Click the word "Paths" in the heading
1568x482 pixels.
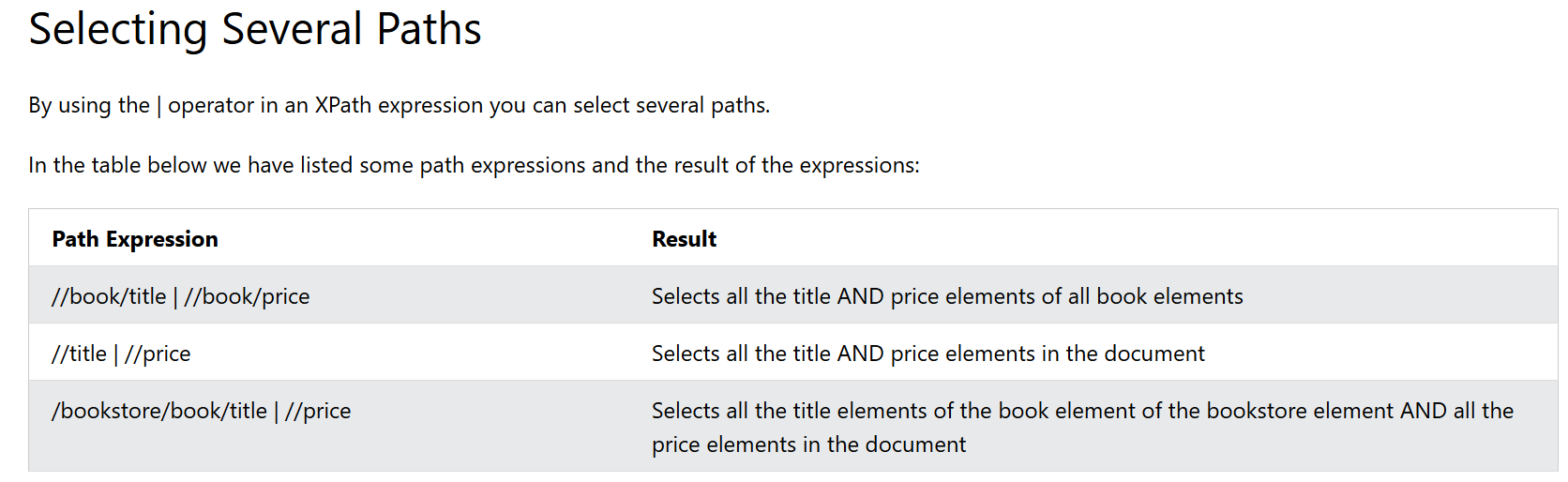(x=429, y=29)
